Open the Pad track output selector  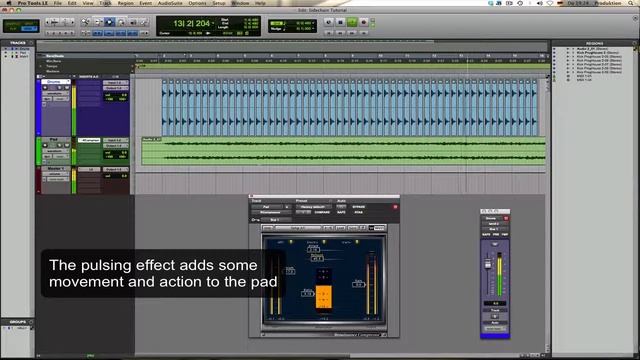[116, 146]
